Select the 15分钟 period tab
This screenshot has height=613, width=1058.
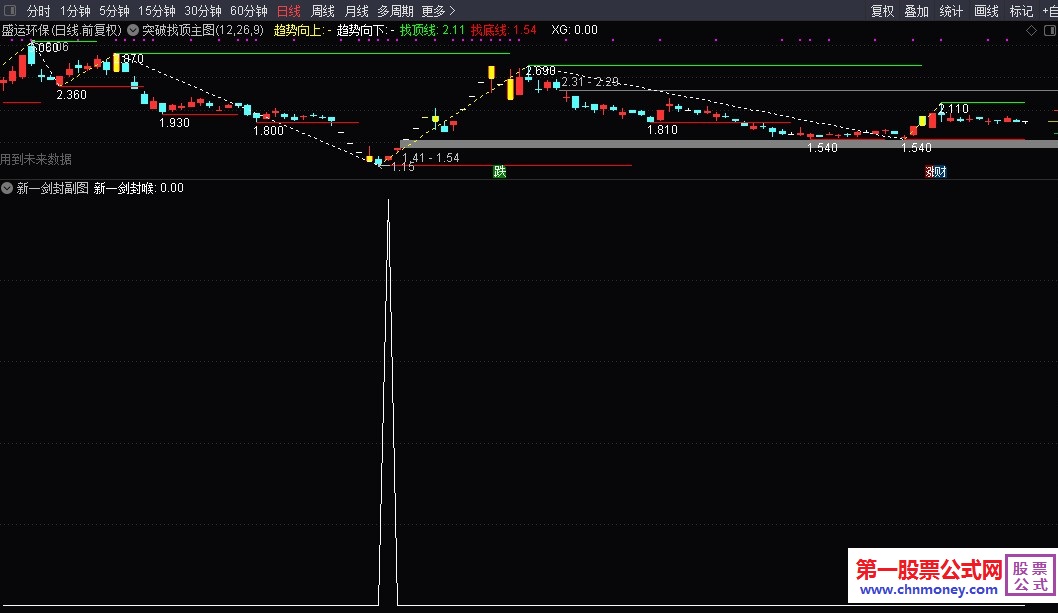click(x=157, y=11)
